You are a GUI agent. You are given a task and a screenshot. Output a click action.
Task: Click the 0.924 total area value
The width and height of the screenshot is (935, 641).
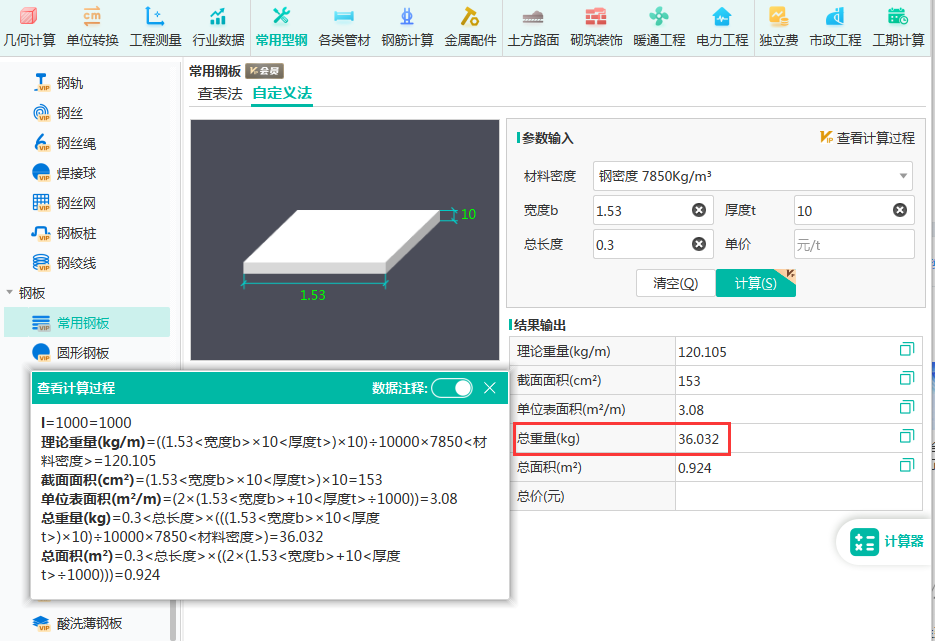[x=695, y=468]
